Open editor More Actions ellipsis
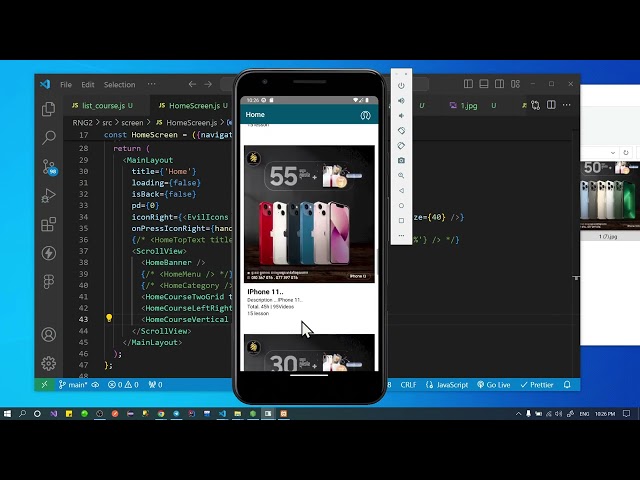This screenshot has height=480, width=640. pyautogui.click(x=567, y=105)
